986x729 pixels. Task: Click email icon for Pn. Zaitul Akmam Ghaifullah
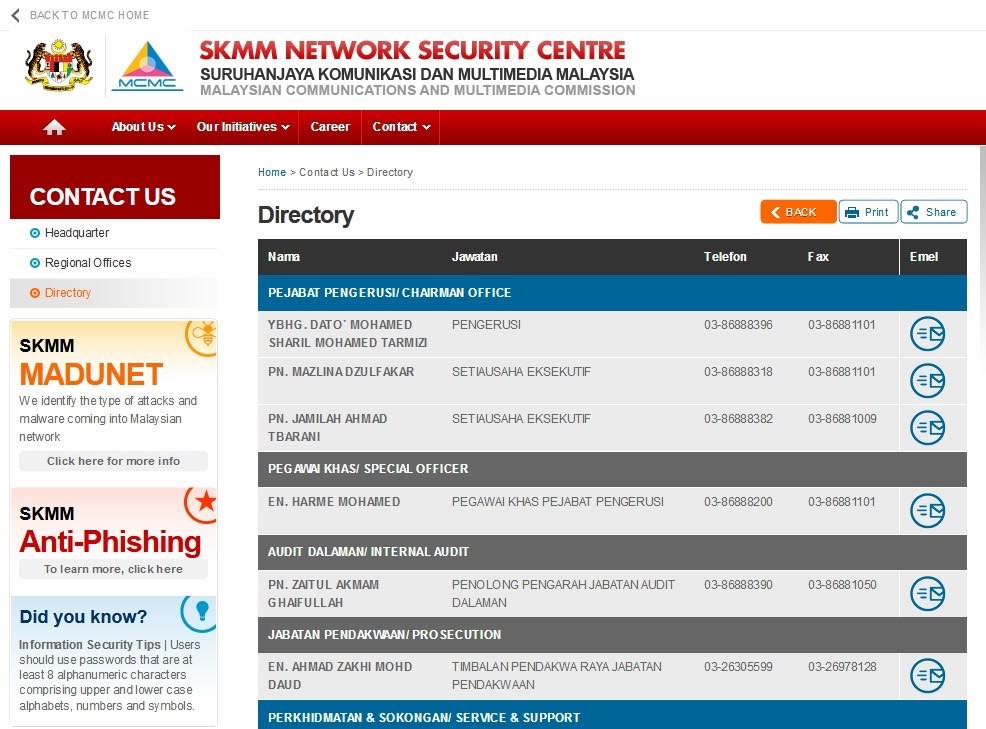pyautogui.click(x=928, y=593)
